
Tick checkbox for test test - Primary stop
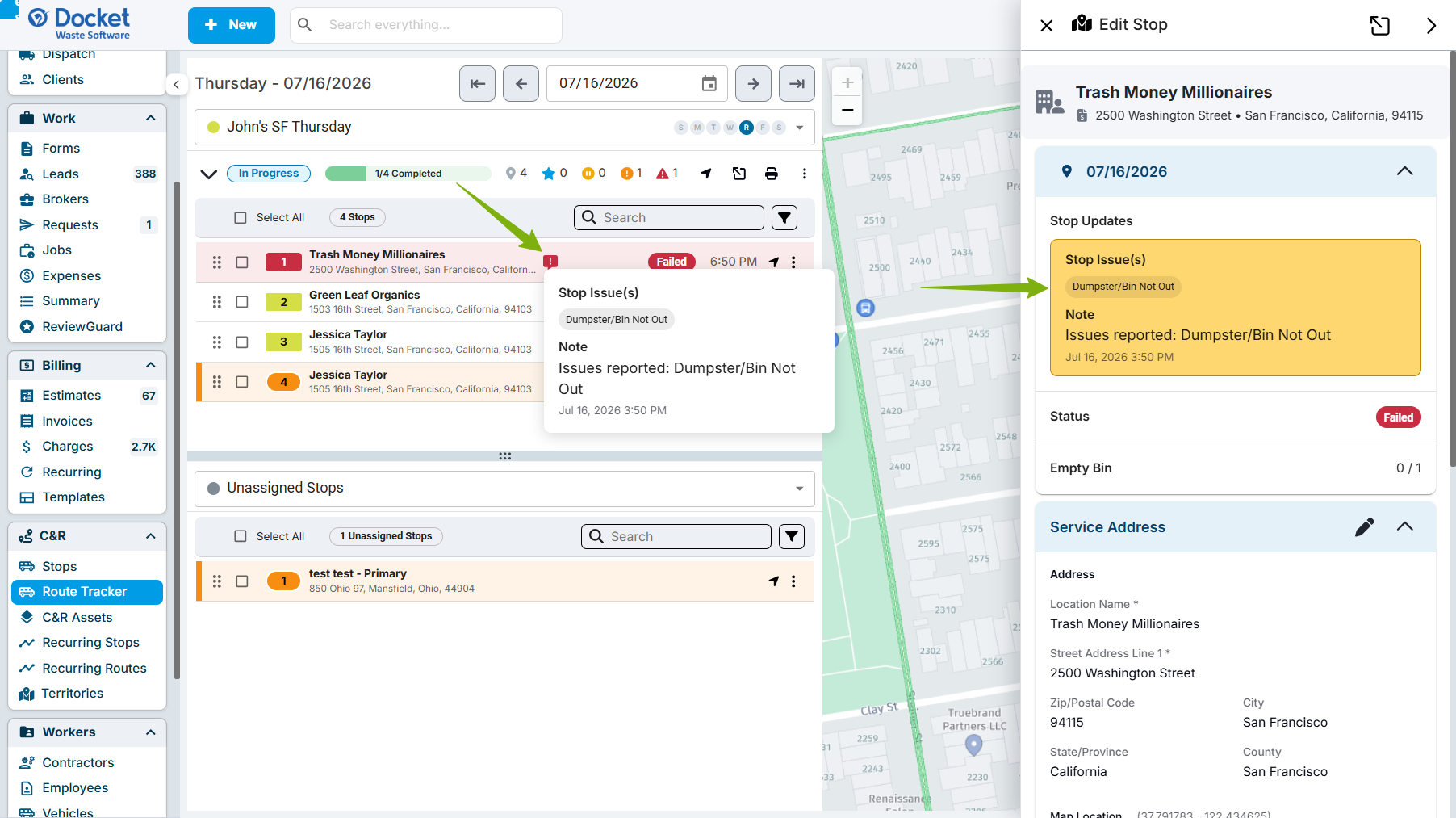tap(242, 581)
